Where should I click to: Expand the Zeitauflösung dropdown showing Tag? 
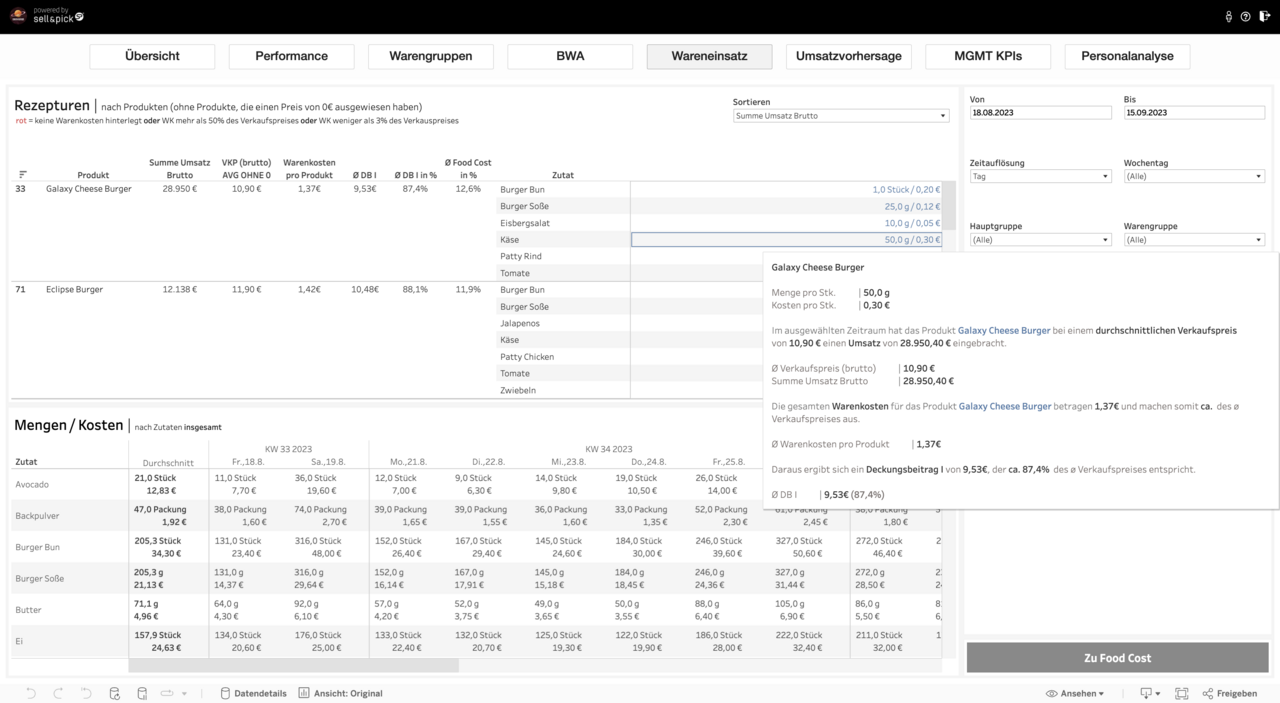tap(1040, 176)
